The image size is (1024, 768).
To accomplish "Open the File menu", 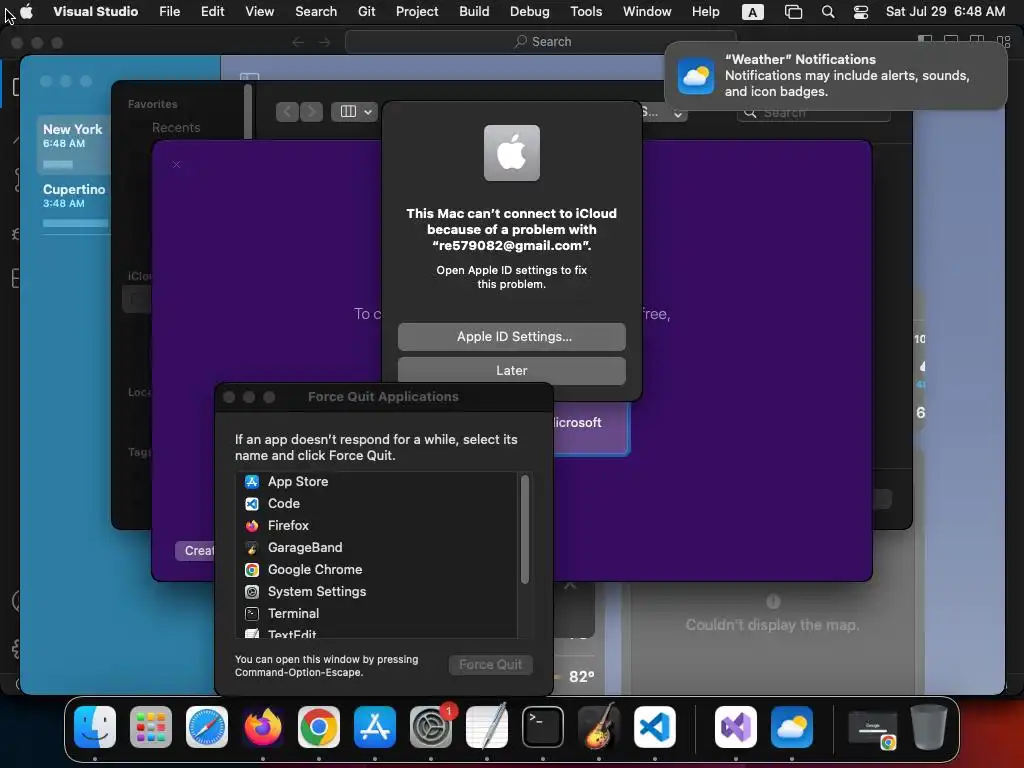I will (170, 12).
